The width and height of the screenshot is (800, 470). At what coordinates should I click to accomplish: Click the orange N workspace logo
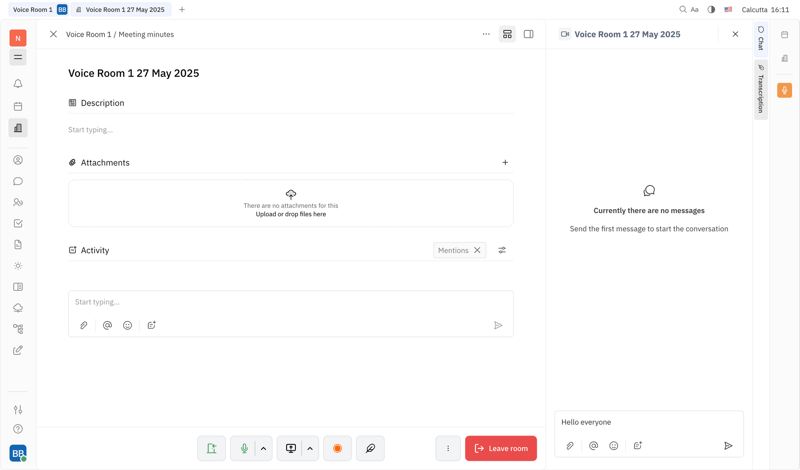[18, 38]
